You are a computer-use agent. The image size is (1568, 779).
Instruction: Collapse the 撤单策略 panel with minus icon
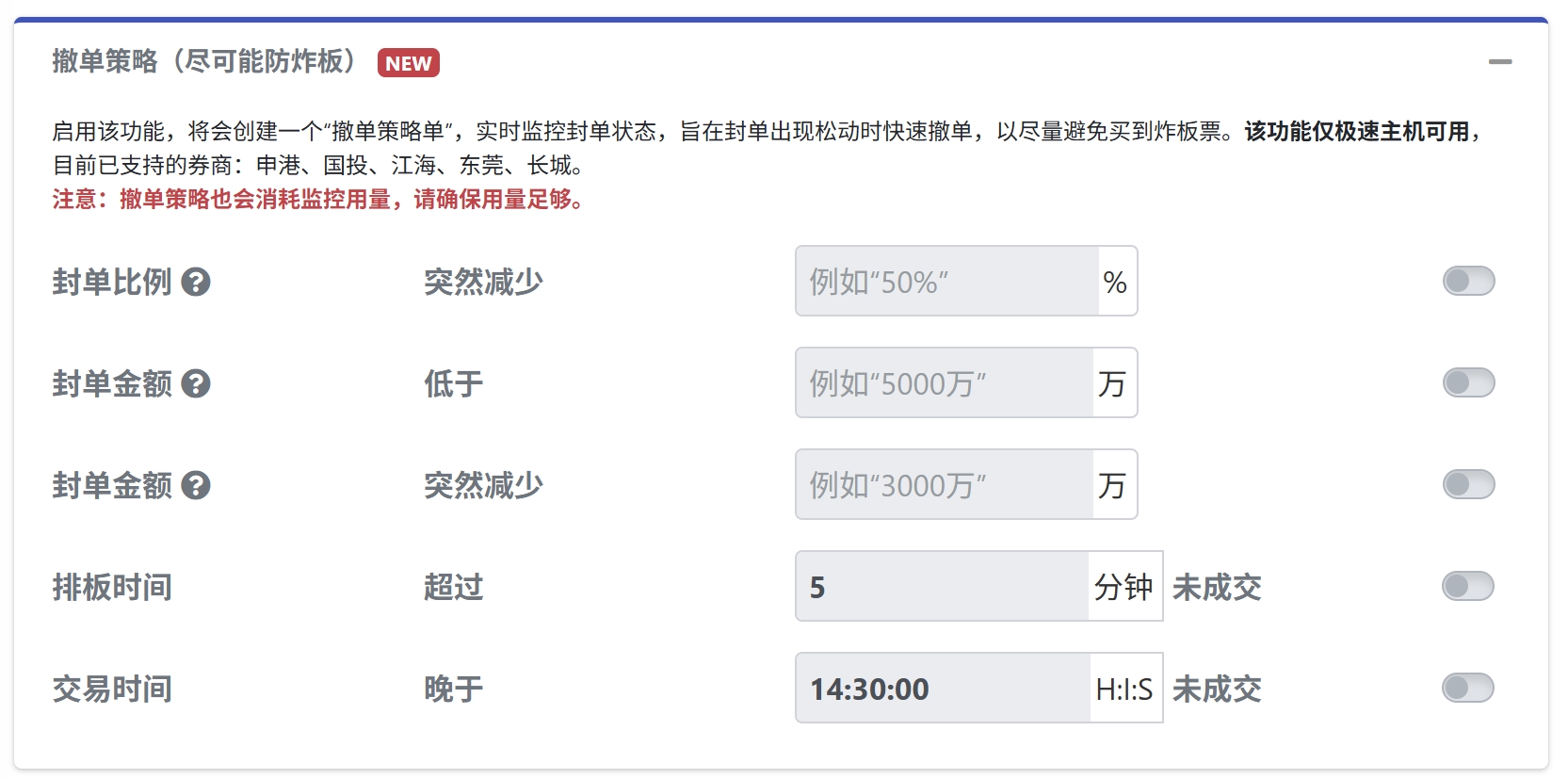tap(1500, 62)
